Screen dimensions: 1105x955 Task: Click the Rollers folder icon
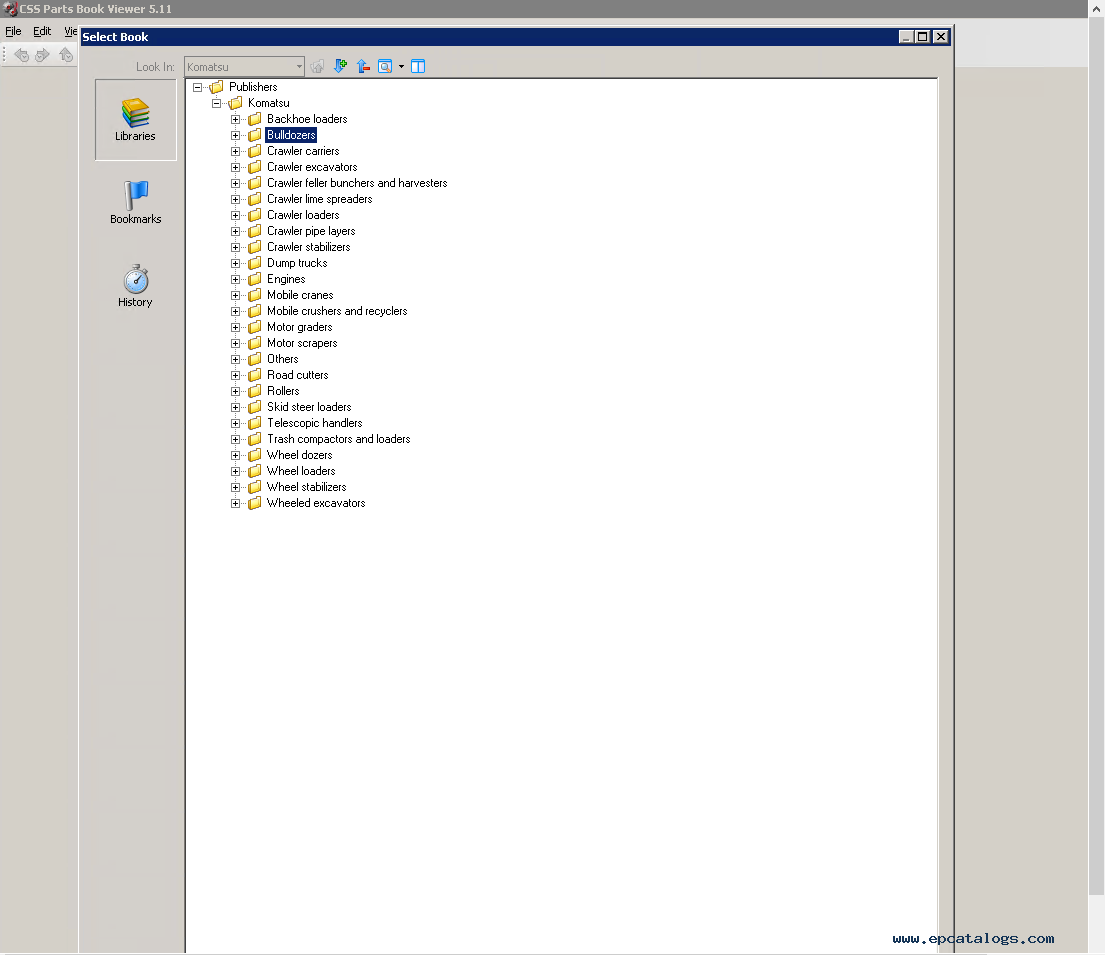pyautogui.click(x=255, y=391)
